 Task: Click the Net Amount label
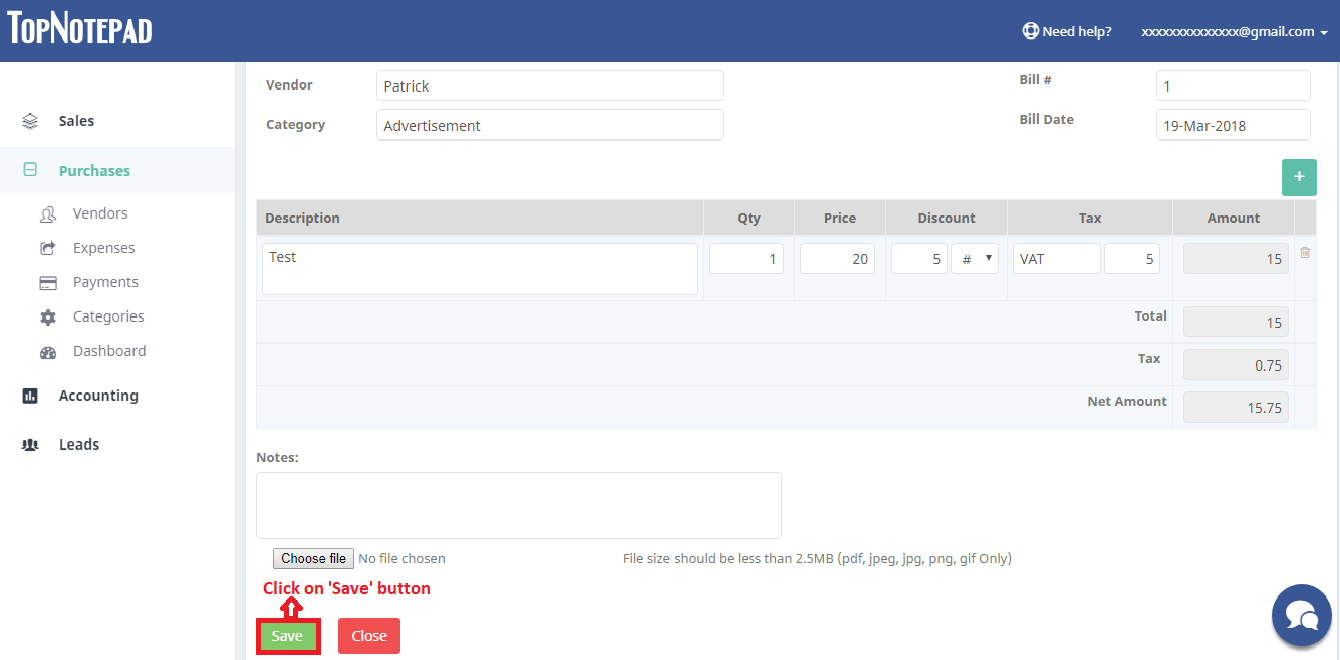[1127, 401]
